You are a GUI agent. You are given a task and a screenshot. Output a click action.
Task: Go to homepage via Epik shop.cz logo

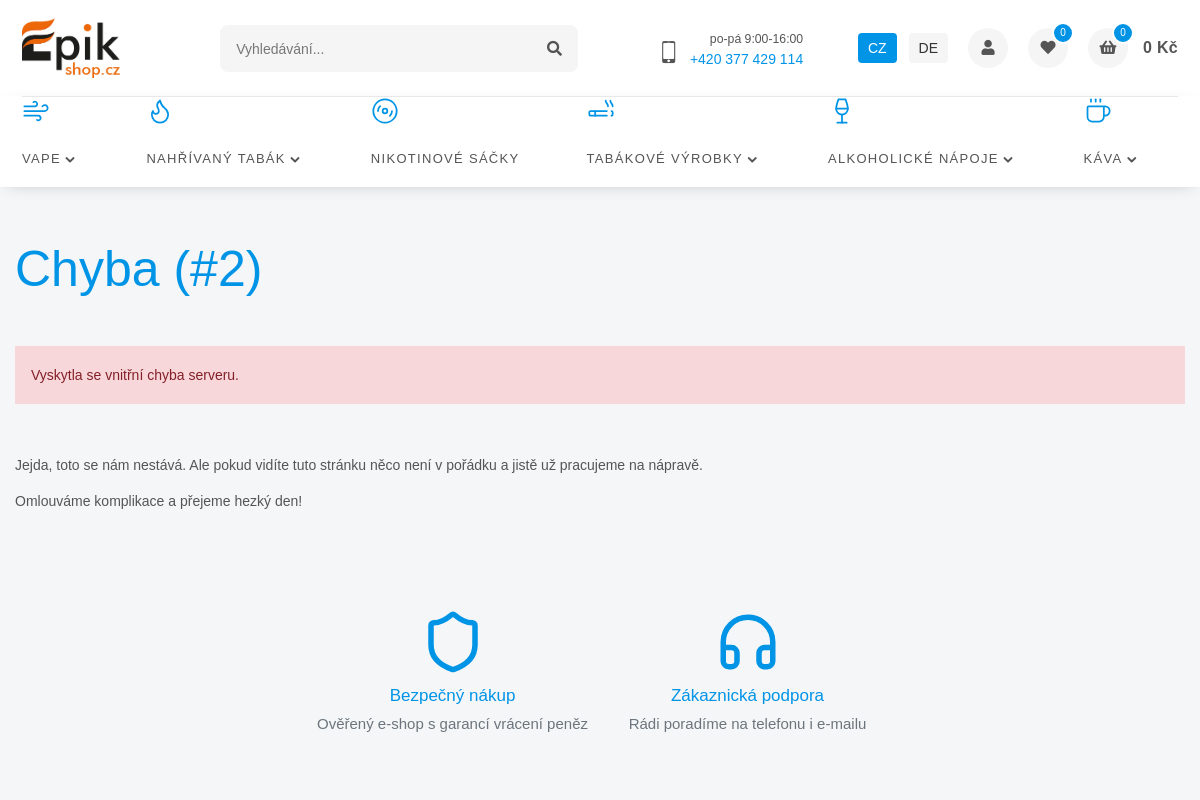71,48
